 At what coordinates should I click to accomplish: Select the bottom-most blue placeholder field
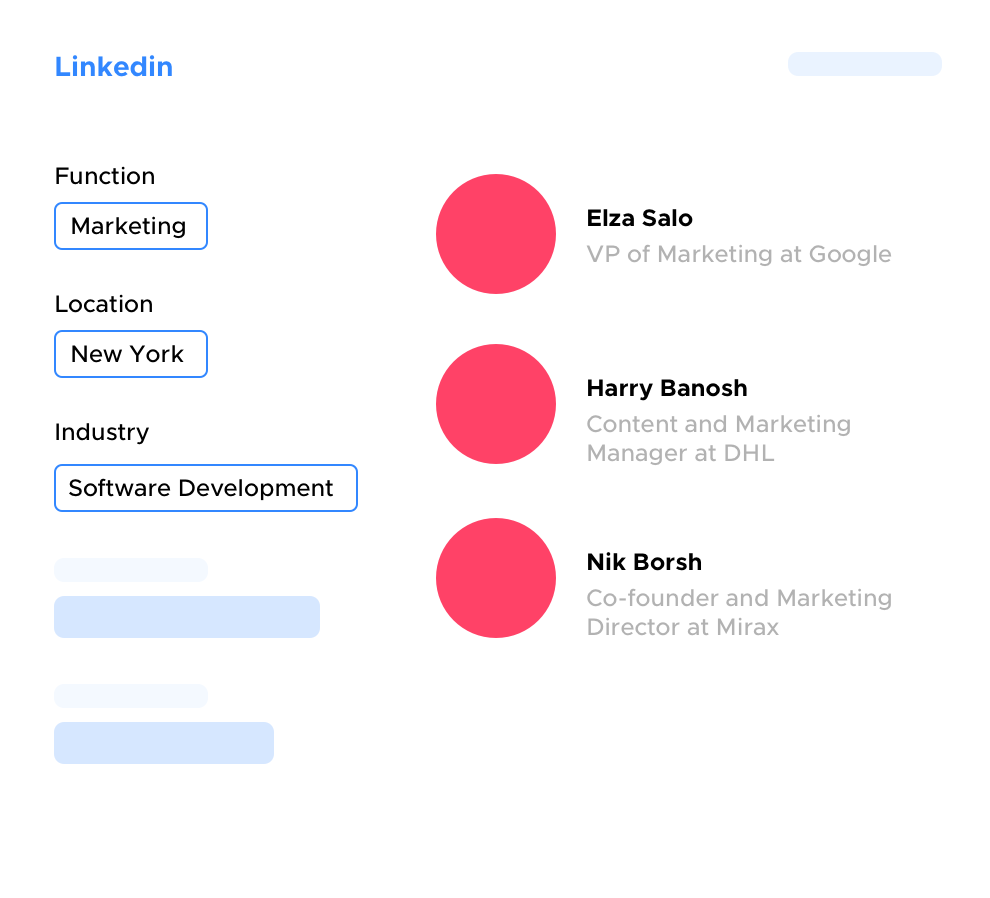(164, 743)
